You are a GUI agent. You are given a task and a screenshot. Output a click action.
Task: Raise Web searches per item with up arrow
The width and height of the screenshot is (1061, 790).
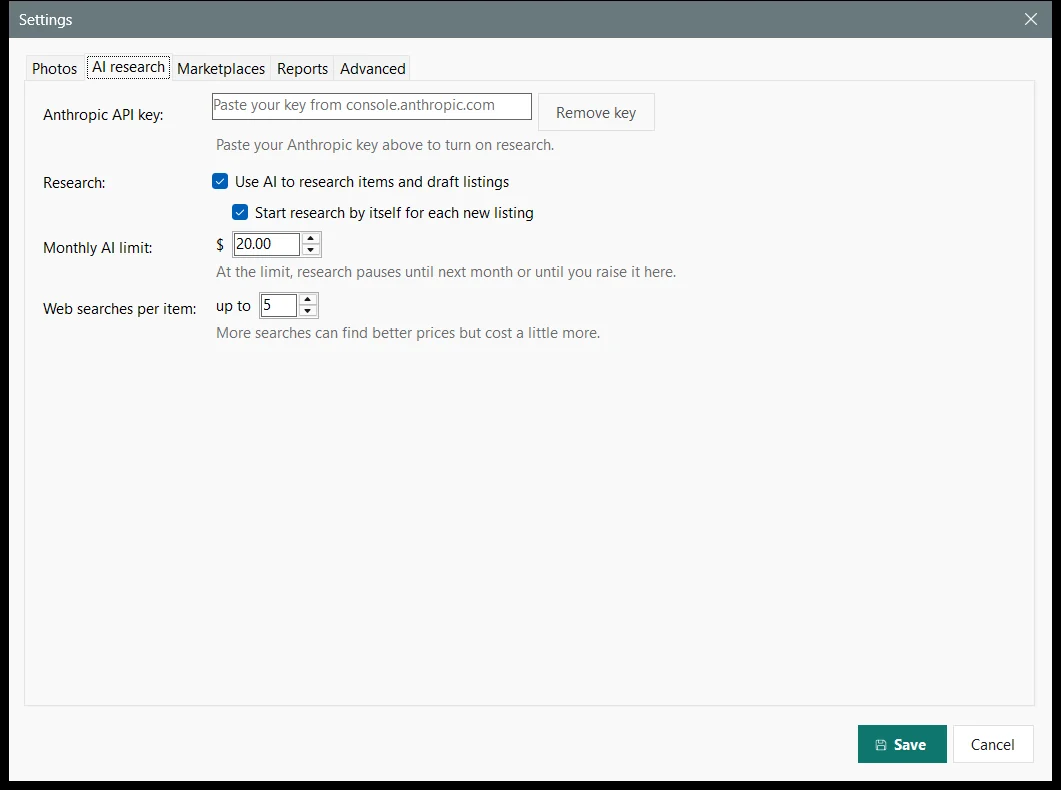(x=308, y=299)
